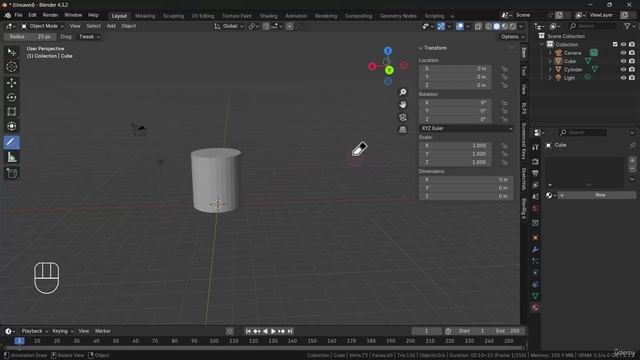Open the Tweak drag dropdown

pyautogui.click(x=89, y=37)
